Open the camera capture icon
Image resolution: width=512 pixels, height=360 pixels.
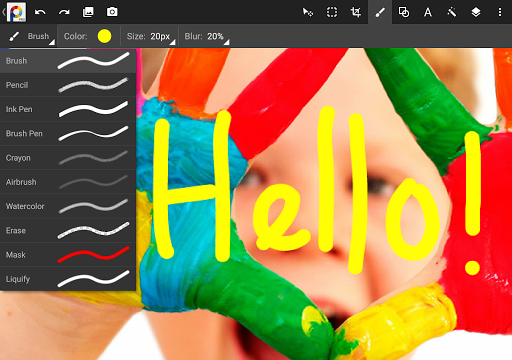(x=112, y=12)
